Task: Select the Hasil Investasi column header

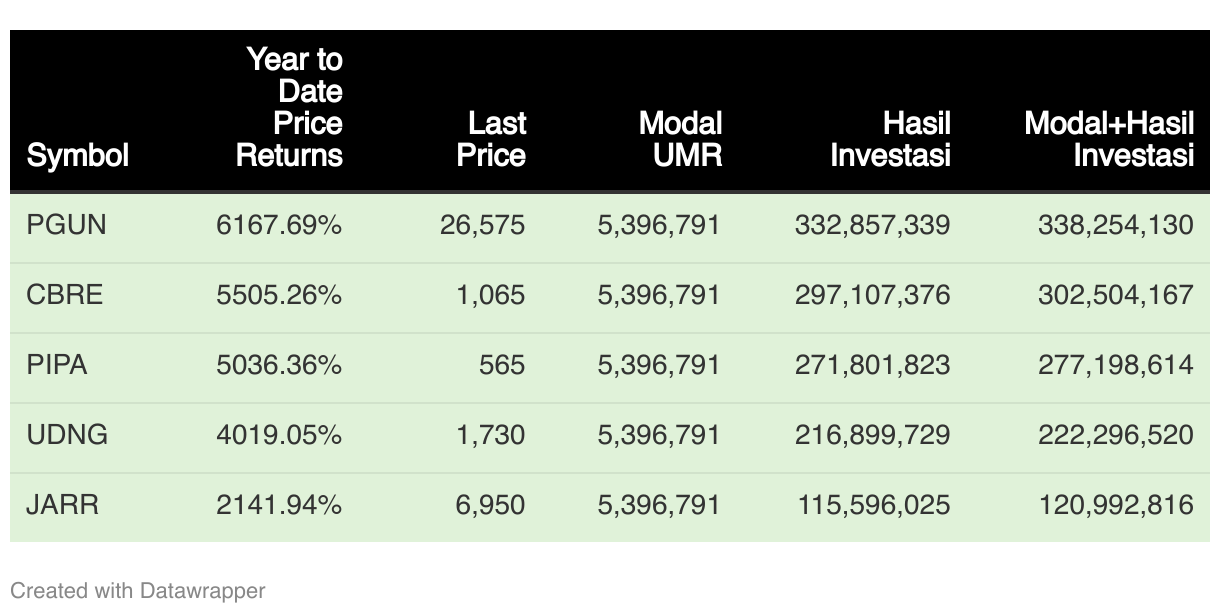Action: 890,139
